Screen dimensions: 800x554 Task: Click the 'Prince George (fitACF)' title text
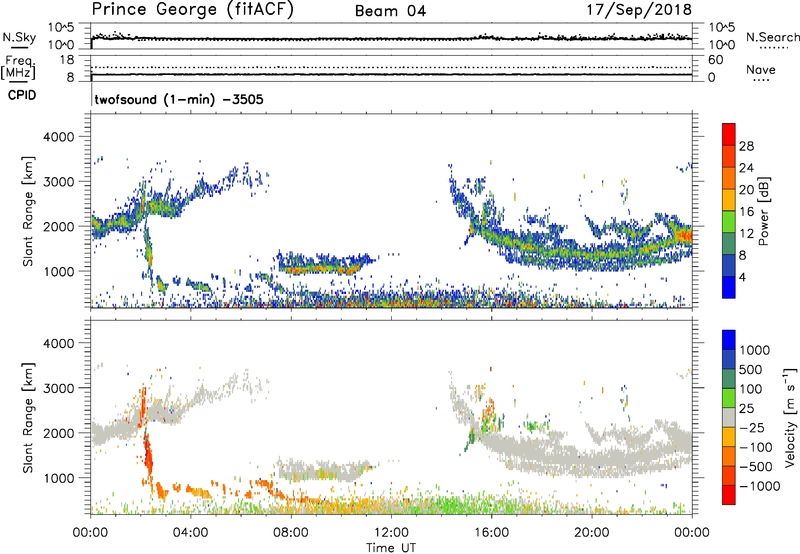pyautogui.click(x=193, y=10)
